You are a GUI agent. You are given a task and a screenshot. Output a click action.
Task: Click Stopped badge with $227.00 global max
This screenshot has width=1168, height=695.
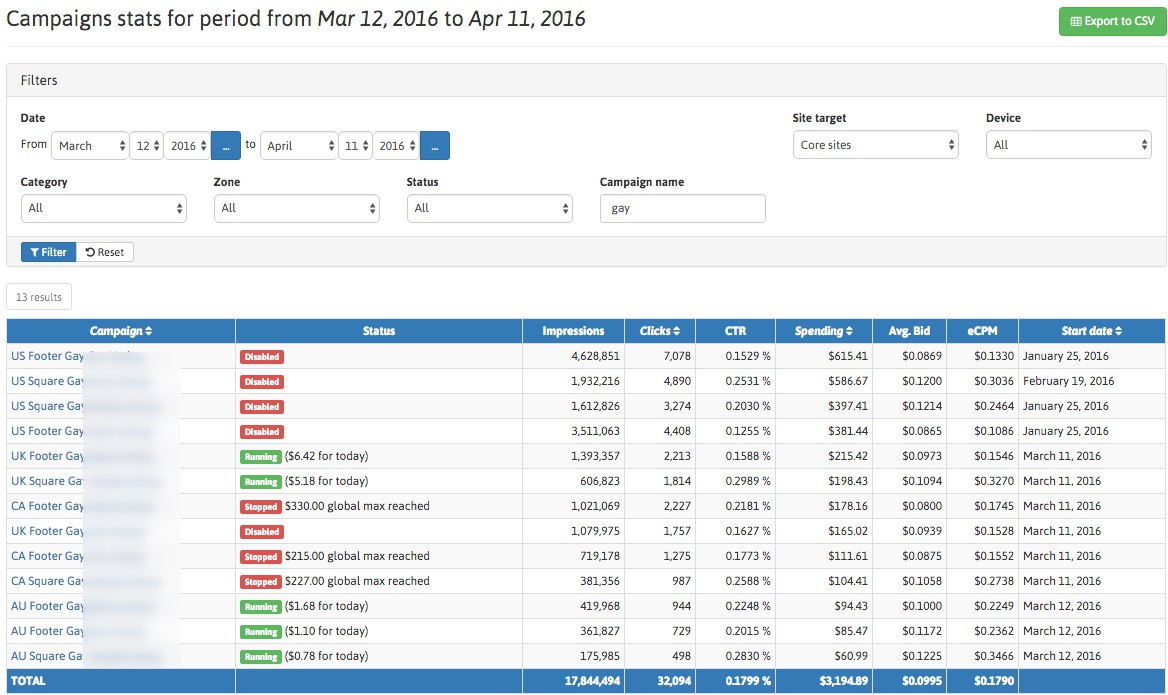[x=261, y=582]
